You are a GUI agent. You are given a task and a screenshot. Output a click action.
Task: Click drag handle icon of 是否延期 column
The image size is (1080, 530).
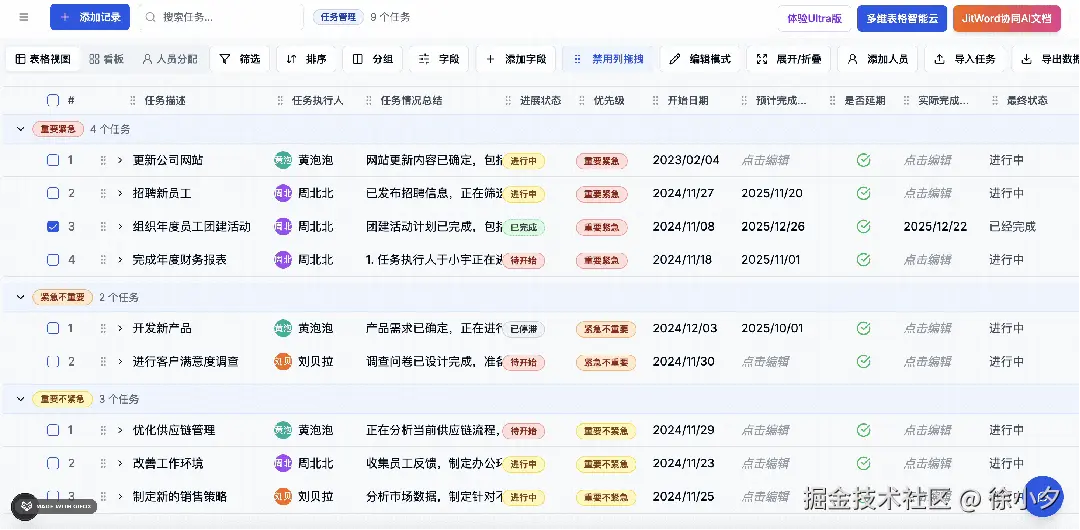tap(833, 101)
